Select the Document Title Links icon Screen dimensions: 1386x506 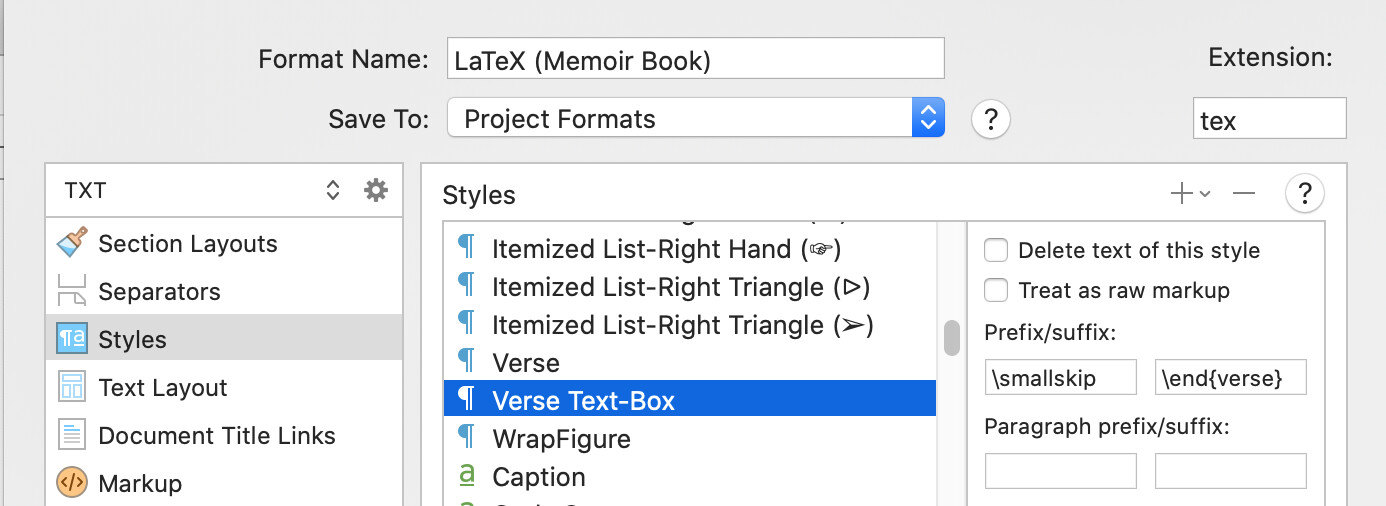coord(72,435)
